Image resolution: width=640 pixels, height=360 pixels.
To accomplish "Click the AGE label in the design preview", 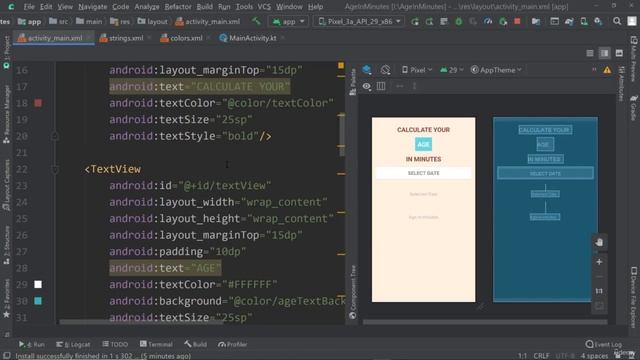I will coord(423,144).
